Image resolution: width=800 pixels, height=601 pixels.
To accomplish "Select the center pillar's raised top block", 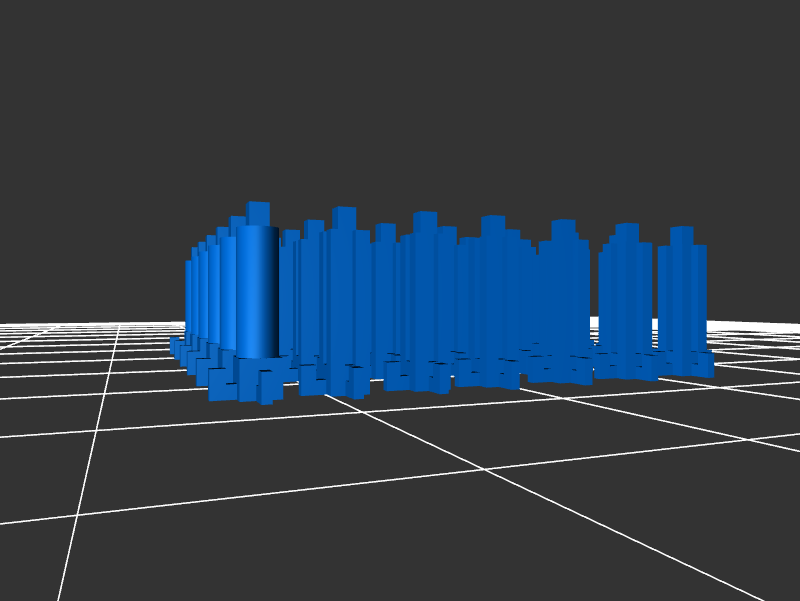I will click(425, 221).
